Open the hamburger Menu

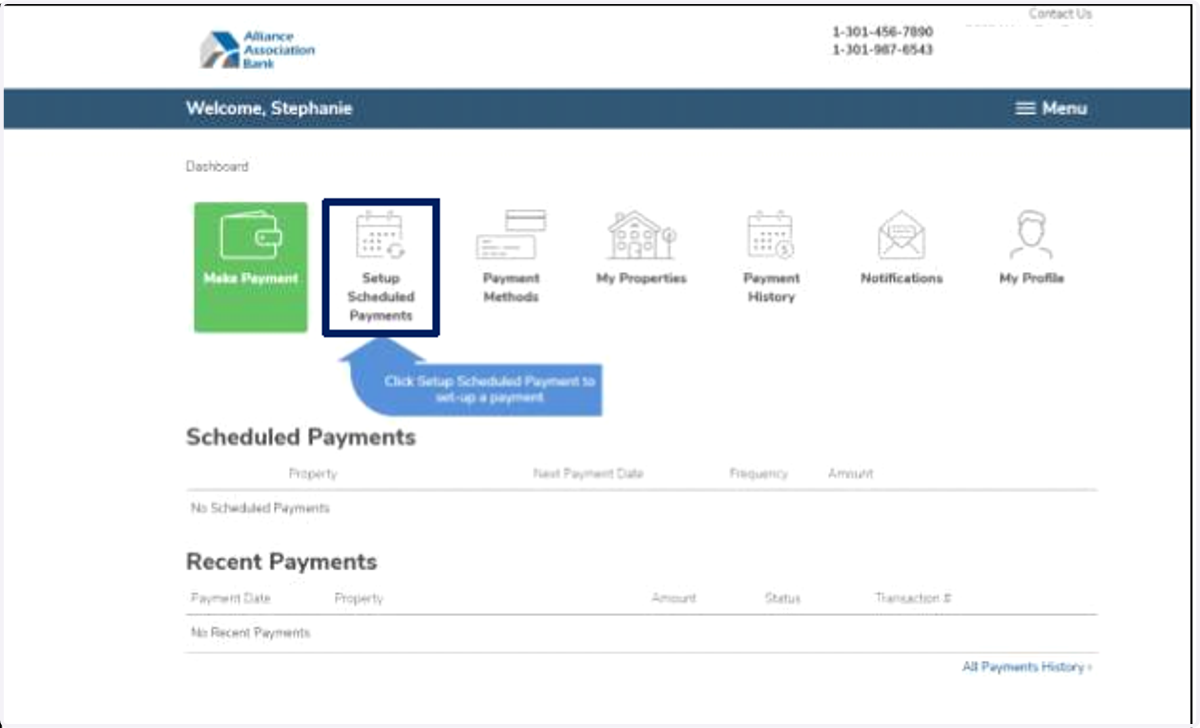tap(1051, 108)
